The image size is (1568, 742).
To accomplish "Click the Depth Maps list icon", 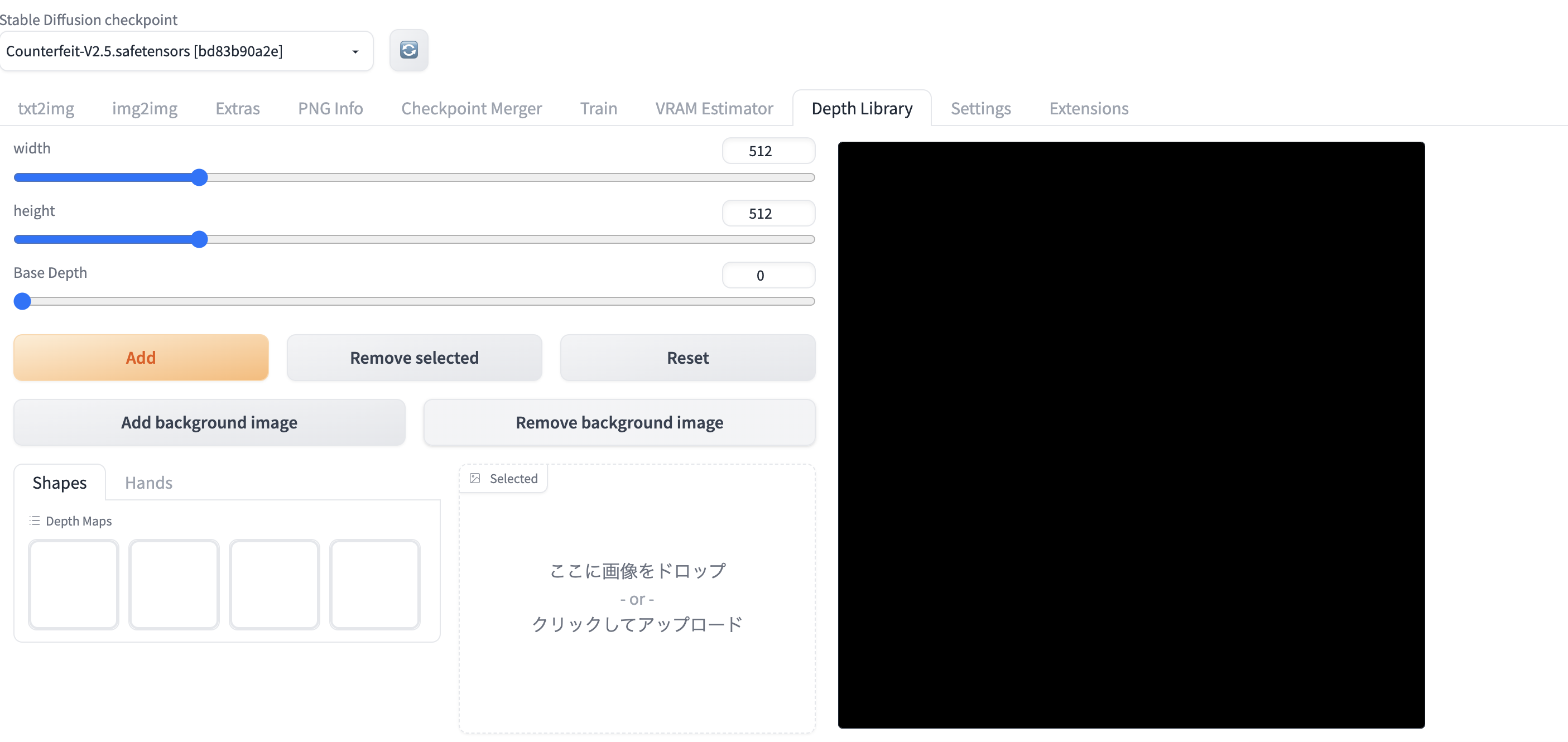I will pos(33,521).
